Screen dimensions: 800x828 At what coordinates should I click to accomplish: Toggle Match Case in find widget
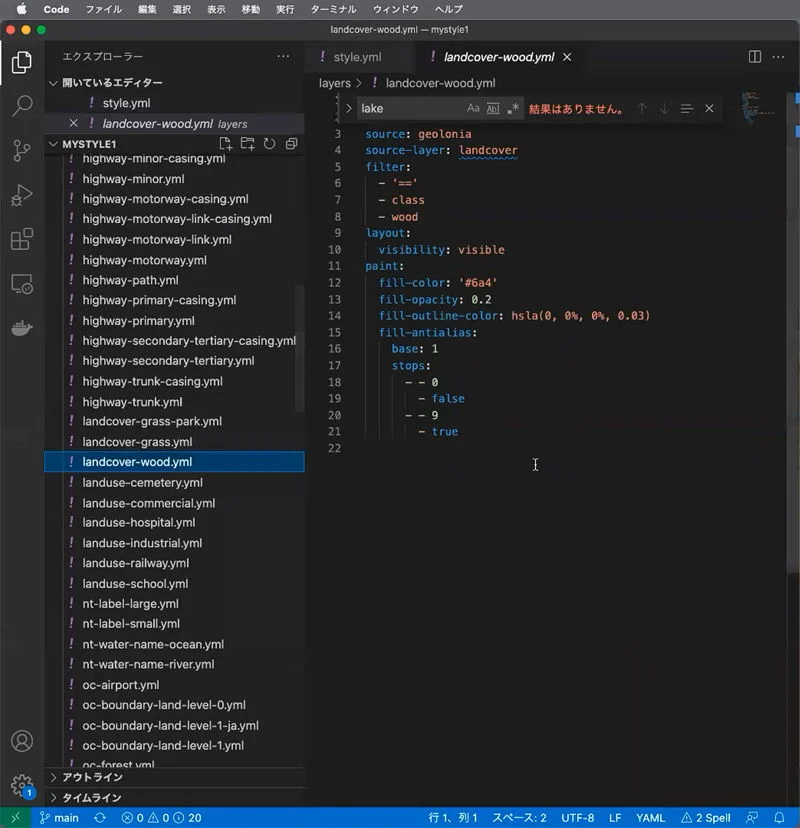pyautogui.click(x=473, y=108)
